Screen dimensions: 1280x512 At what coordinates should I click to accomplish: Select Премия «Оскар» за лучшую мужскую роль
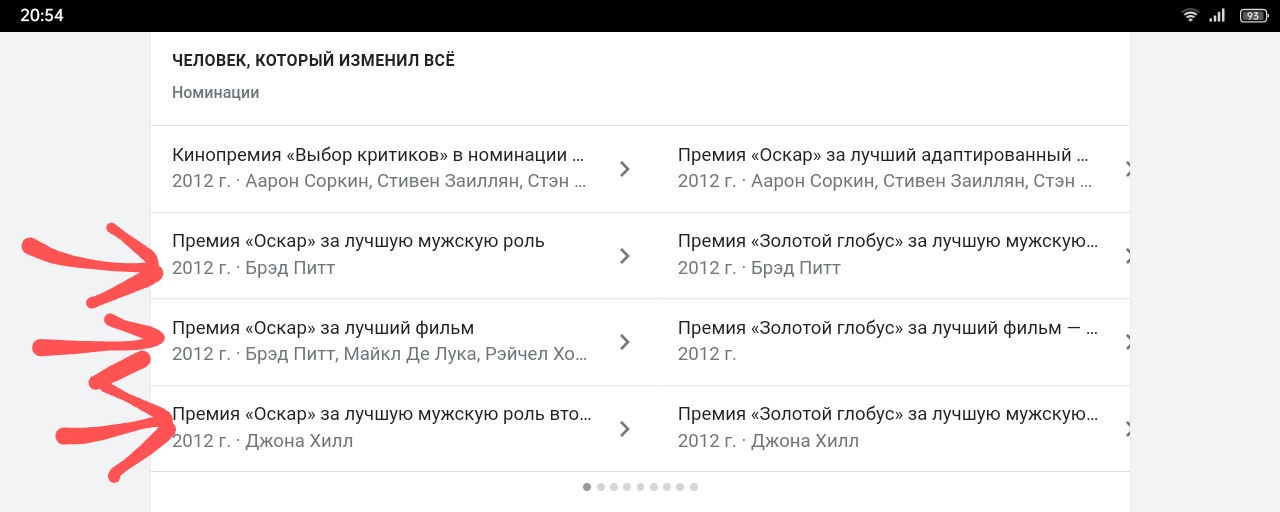pyautogui.click(x=404, y=256)
